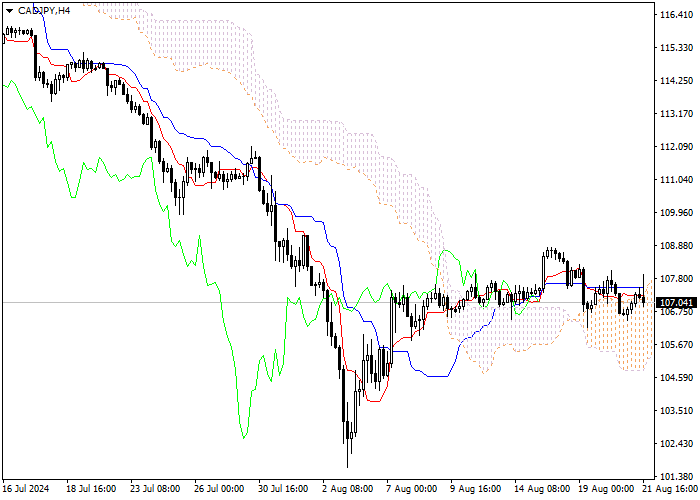Click the 18 Jul 16:00 time label
The height and width of the screenshot is (500, 700).
tap(91, 489)
